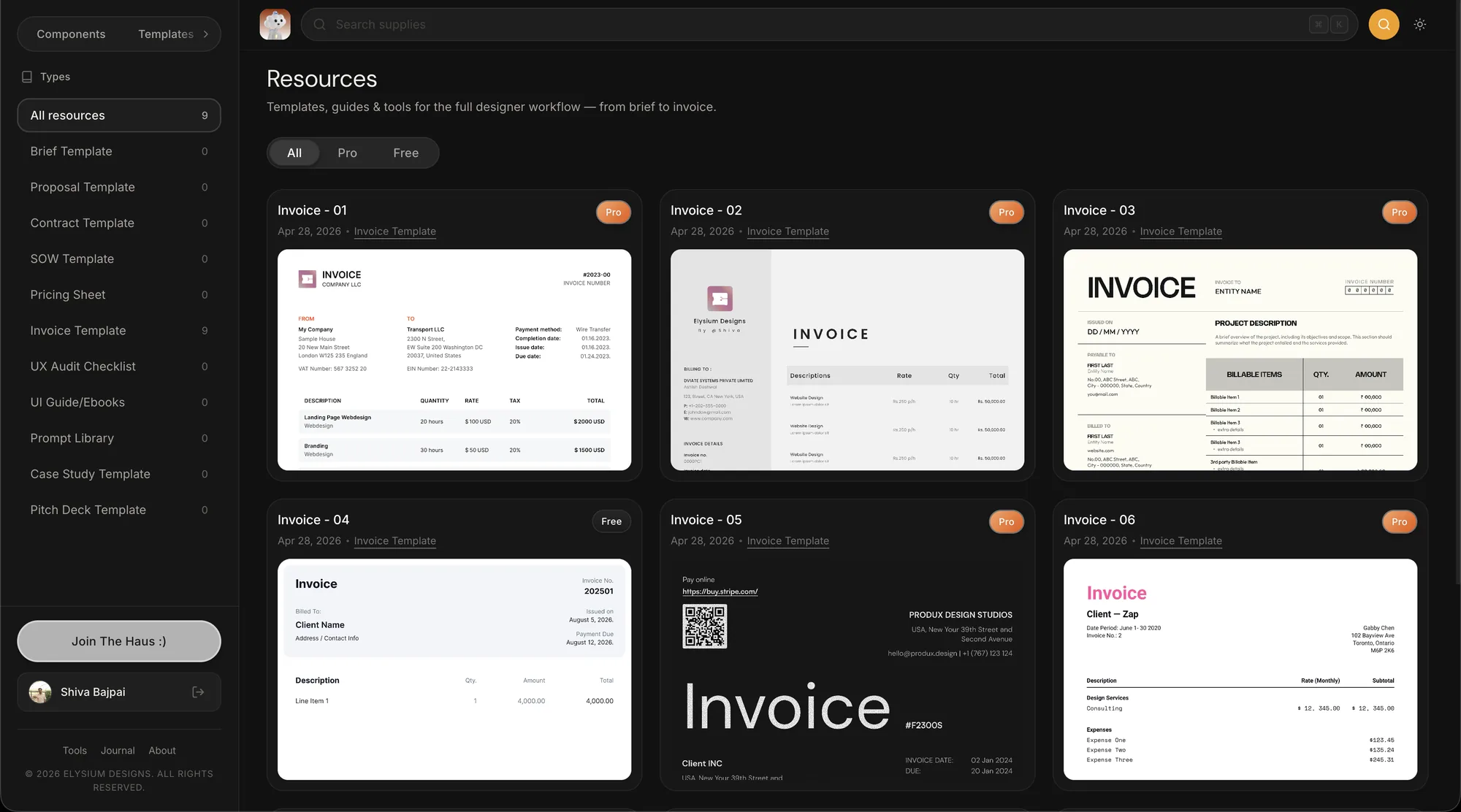Click Invoice Template link under Invoice - 05
Screen dimensions: 1461x812
tap(787, 541)
